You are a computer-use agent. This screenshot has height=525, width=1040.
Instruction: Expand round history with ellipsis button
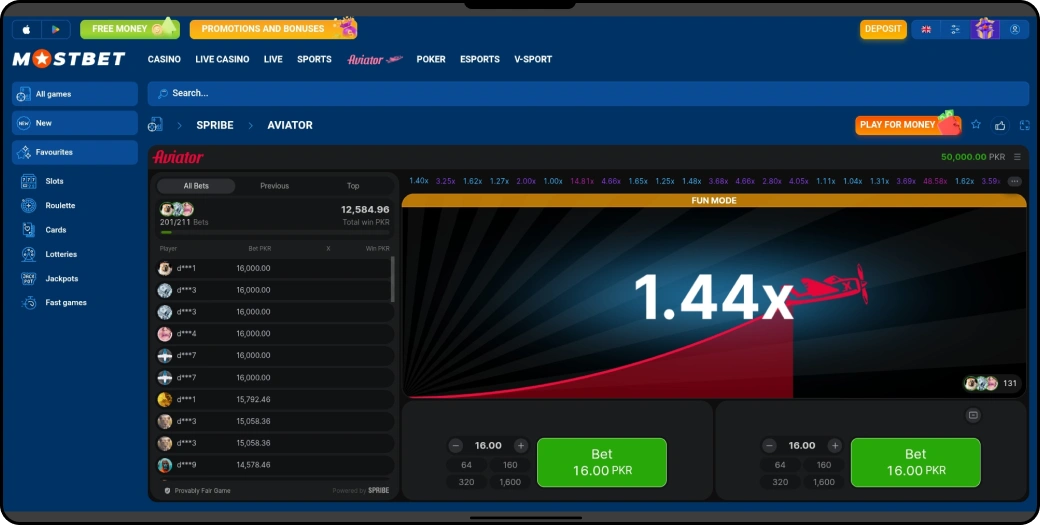1014,181
